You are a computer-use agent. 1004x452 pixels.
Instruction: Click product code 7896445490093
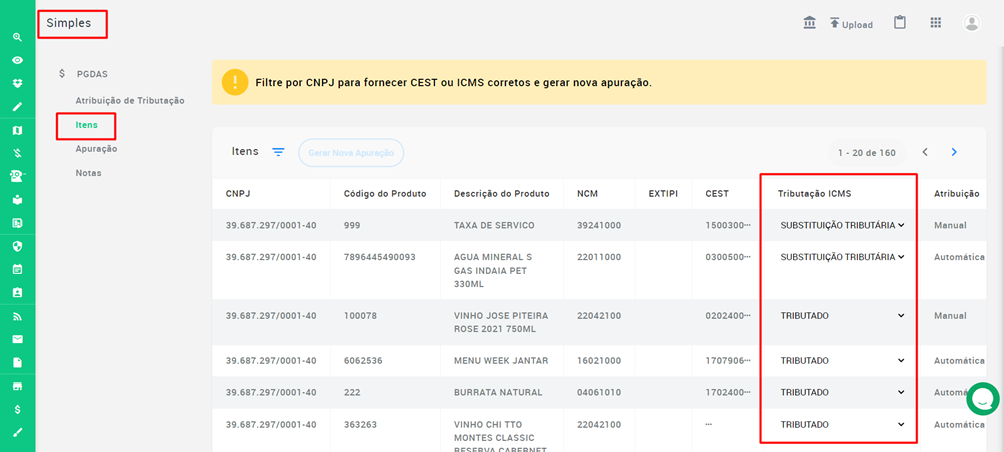[380, 257]
